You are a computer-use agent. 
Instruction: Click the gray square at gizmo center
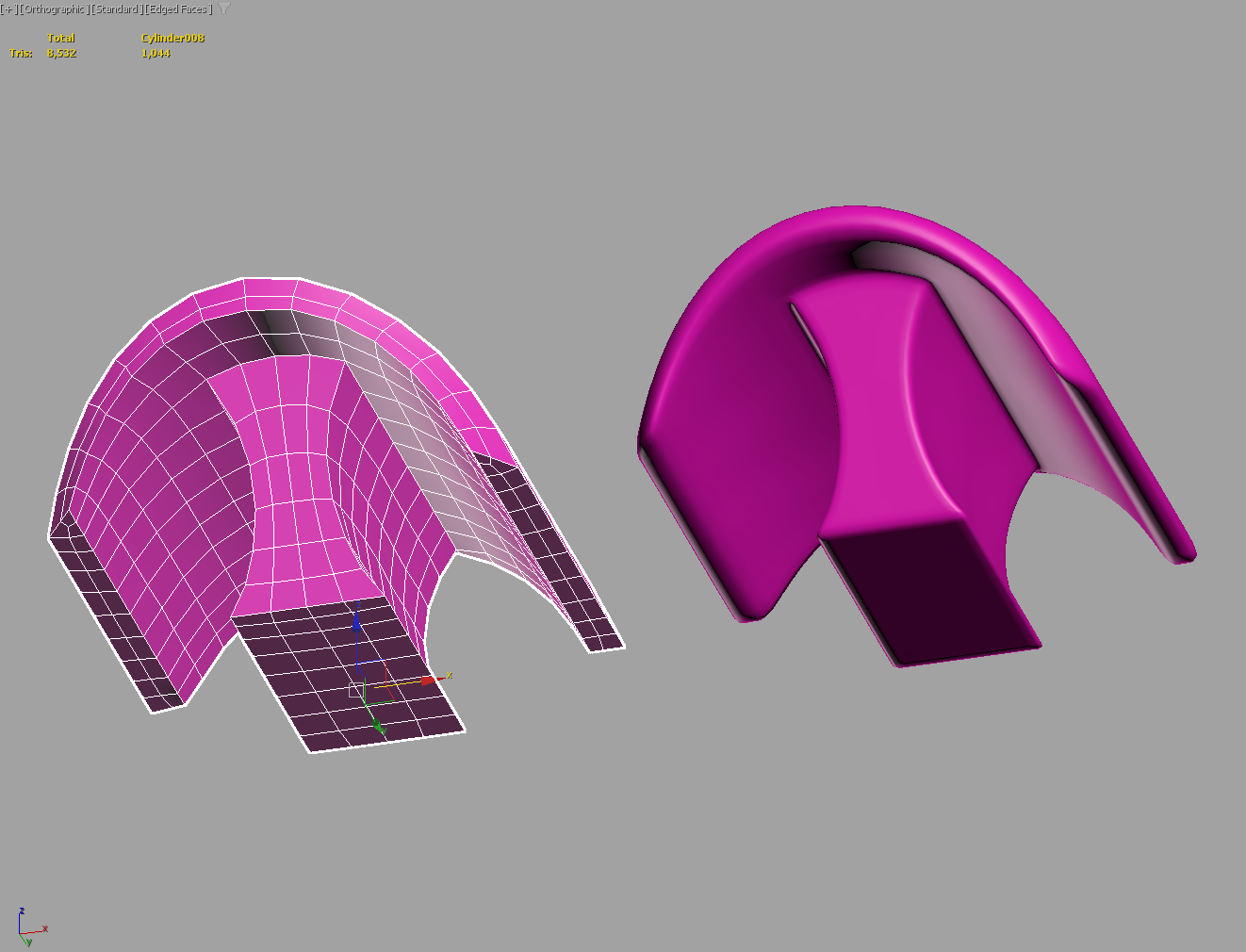(356, 690)
